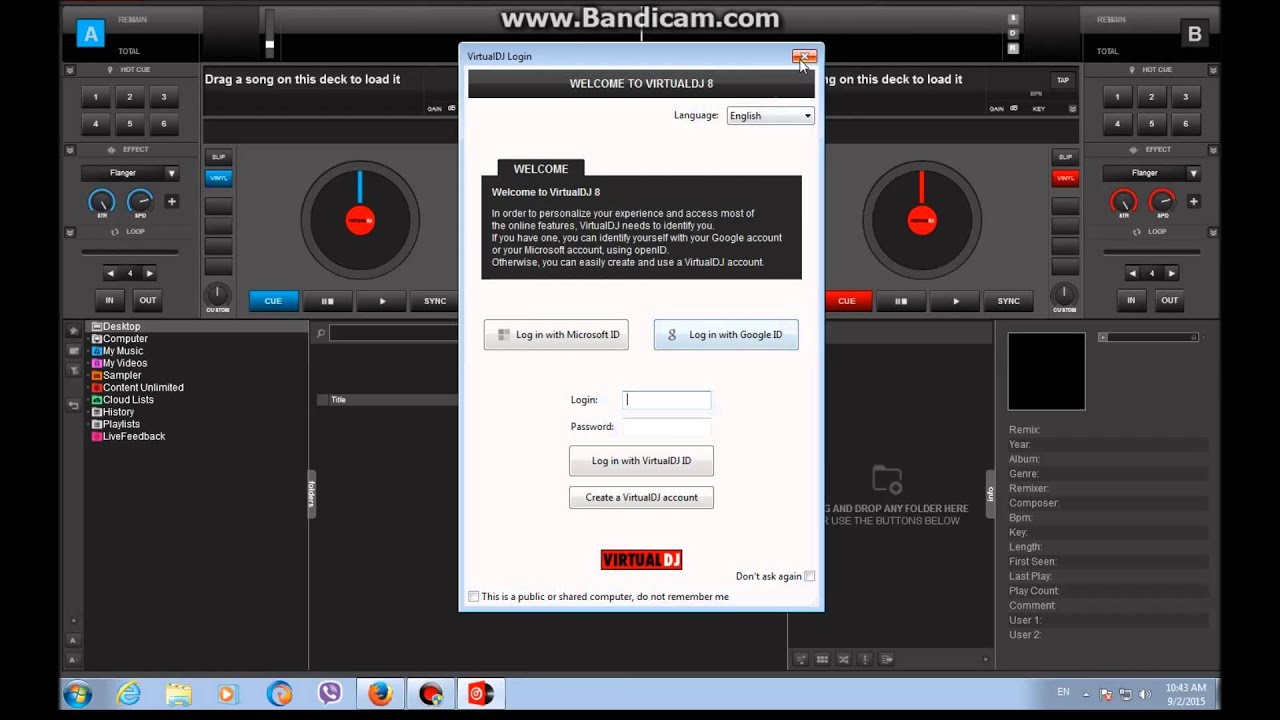Viewport: 1280px width, 720px height.
Task: Collapse the deck A HOT CUE section
Action: 70,70
